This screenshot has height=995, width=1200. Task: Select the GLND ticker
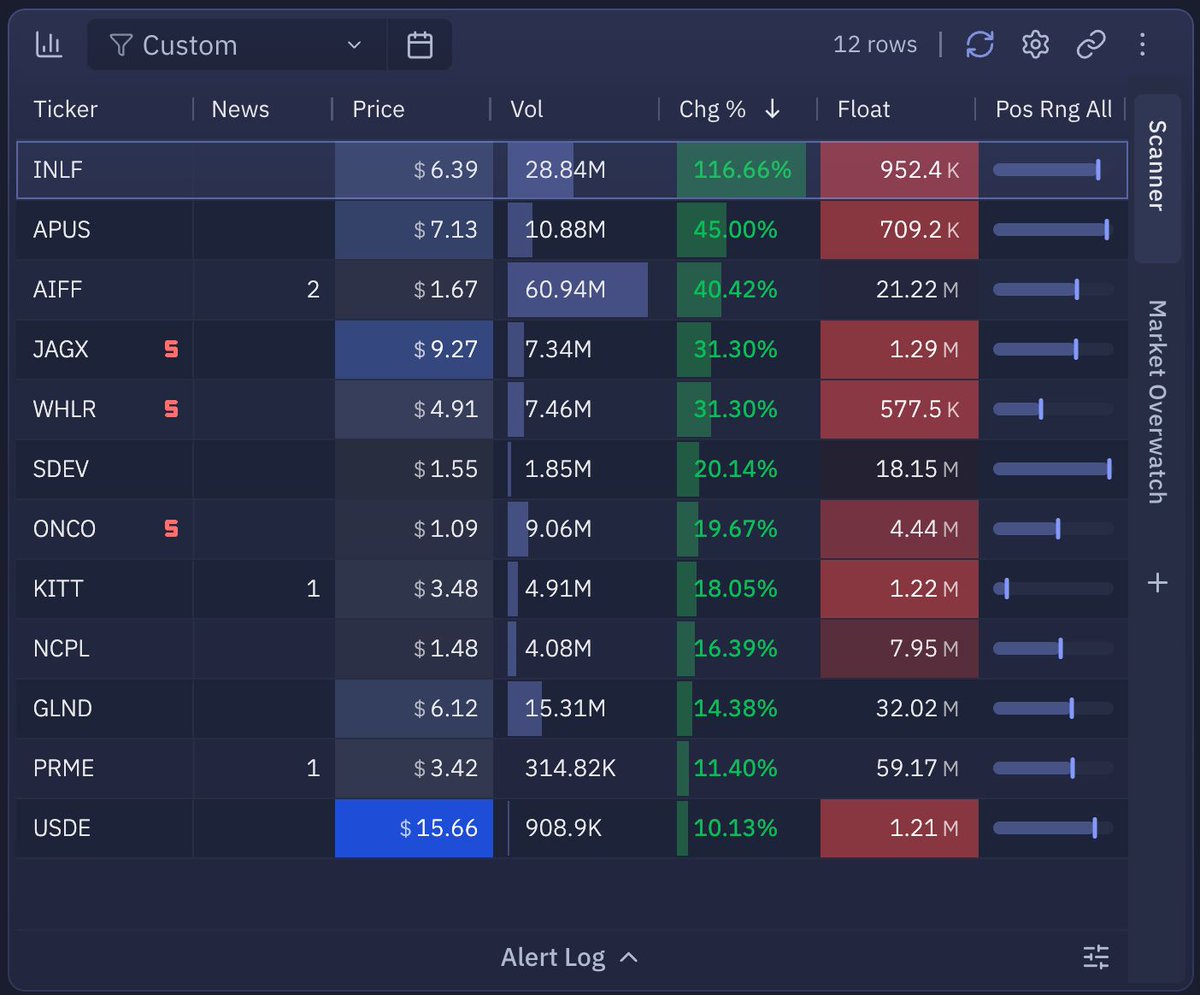pyautogui.click(x=63, y=709)
